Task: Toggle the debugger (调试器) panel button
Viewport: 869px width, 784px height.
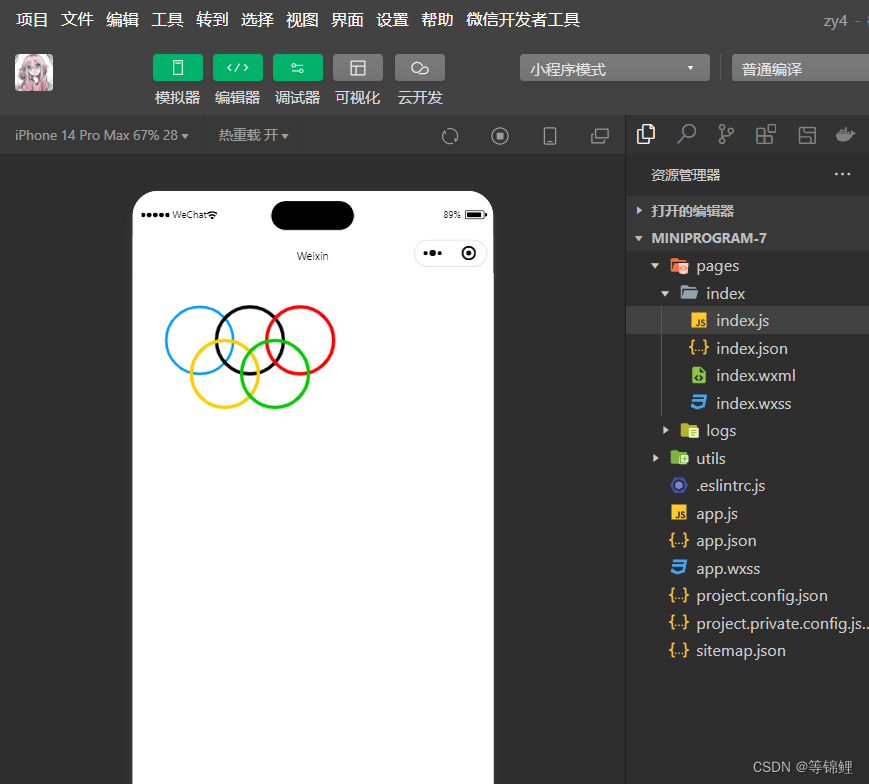Action: pos(298,68)
